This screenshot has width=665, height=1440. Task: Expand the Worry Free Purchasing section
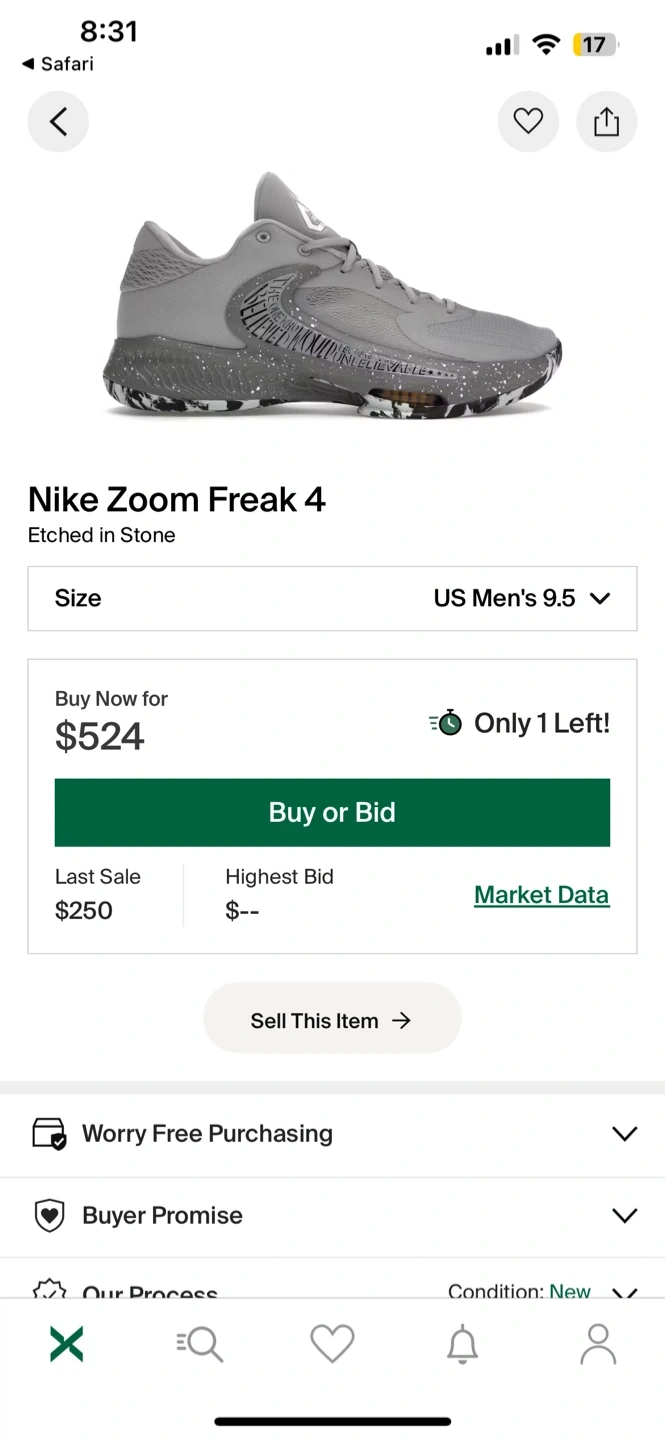point(332,1134)
